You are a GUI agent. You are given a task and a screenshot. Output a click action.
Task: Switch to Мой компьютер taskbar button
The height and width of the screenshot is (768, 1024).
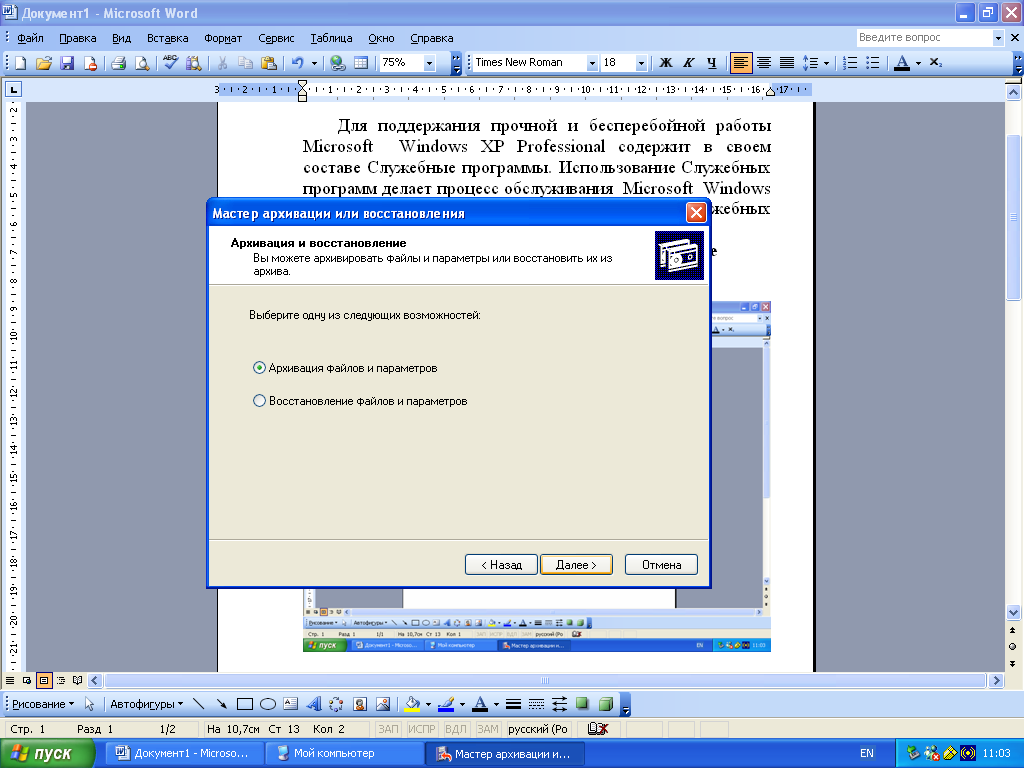(343, 754)
